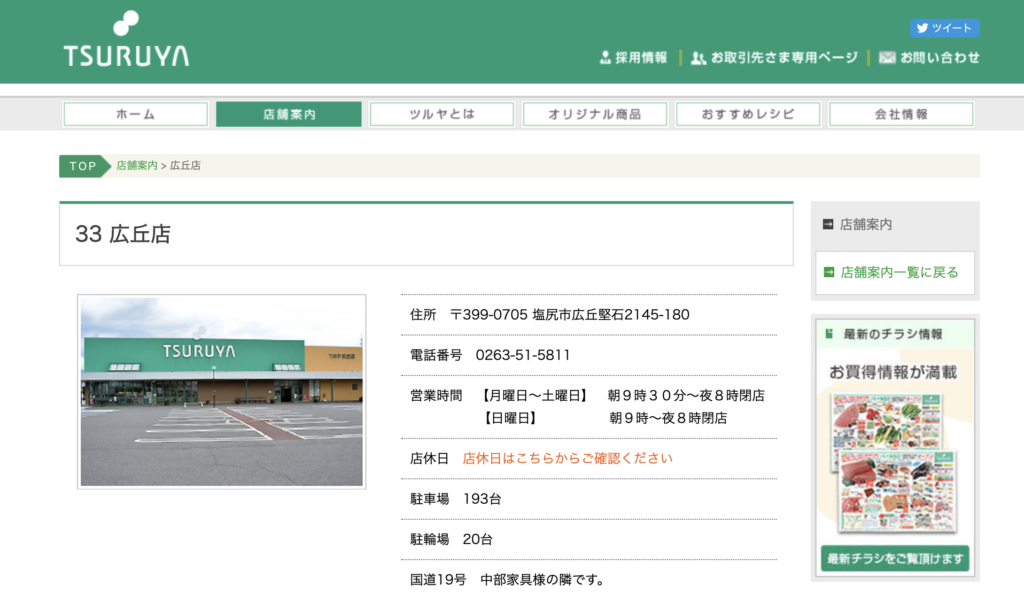Image resolution: width=1024 pixels, height=593 pixels.
Task: Click the 店舗案内 breadcrumb link
Action: [x=136, y=166]
